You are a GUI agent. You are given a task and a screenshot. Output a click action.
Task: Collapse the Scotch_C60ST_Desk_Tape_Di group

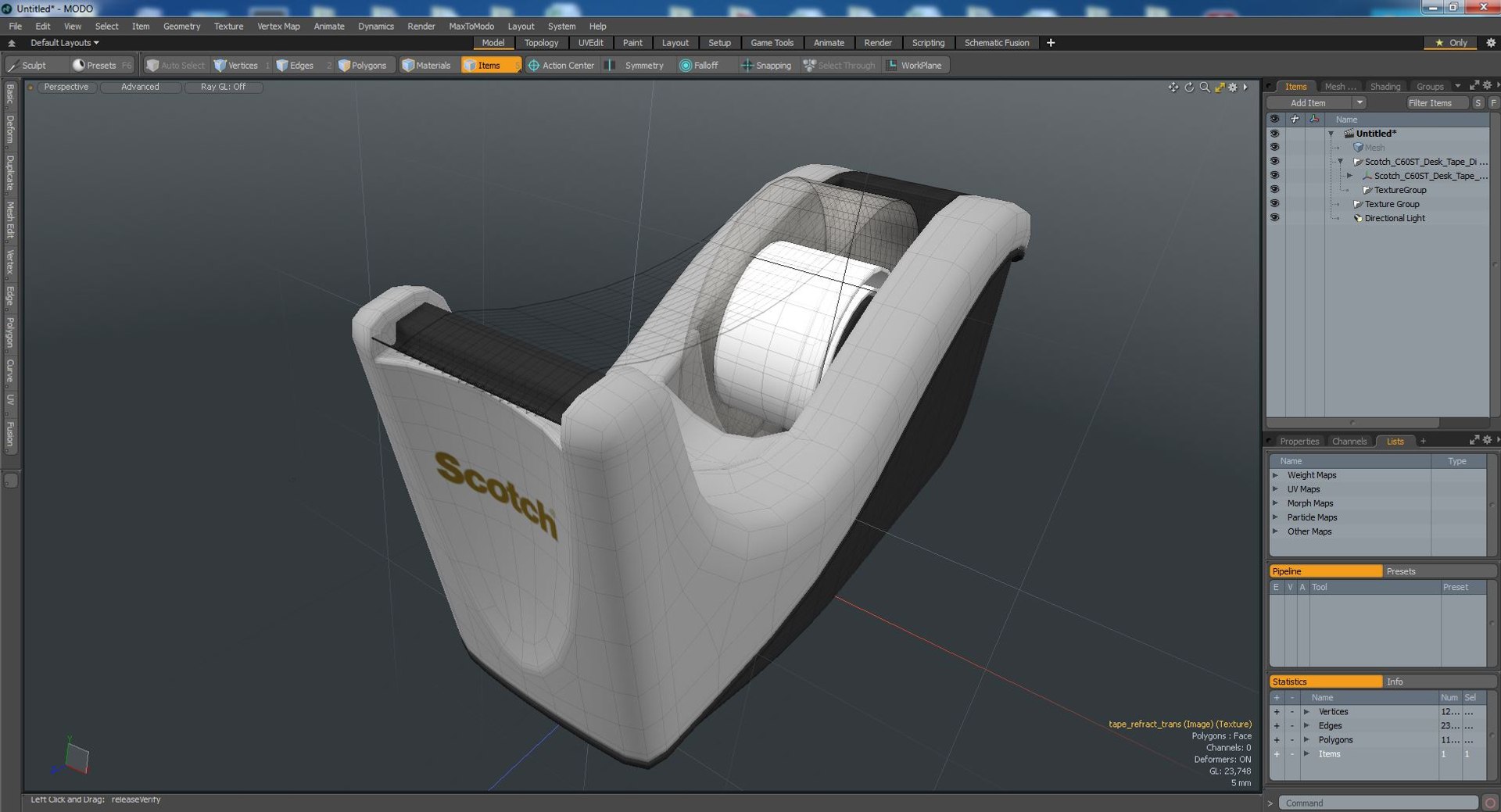pyautogui.click(x=1341, y=162)
